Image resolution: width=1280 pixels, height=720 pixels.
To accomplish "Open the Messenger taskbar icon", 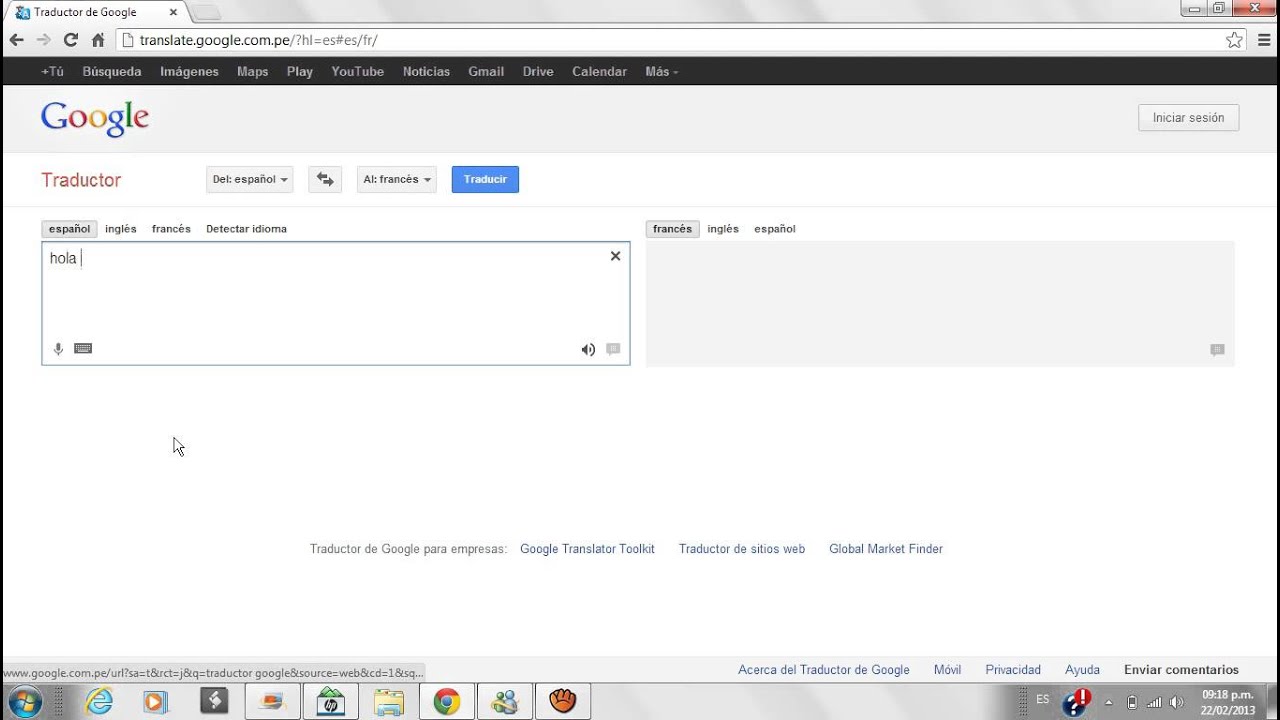I will (x=504, y=702).
